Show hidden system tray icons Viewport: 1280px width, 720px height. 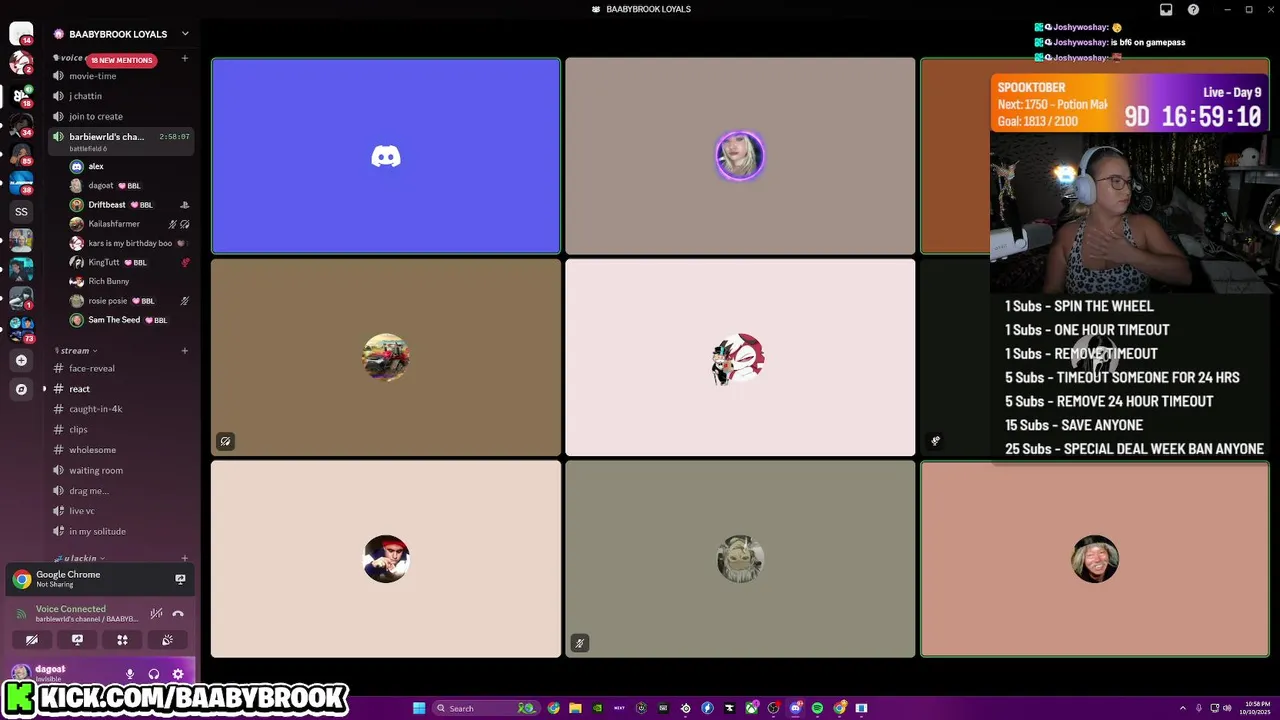pos(1184,708)
